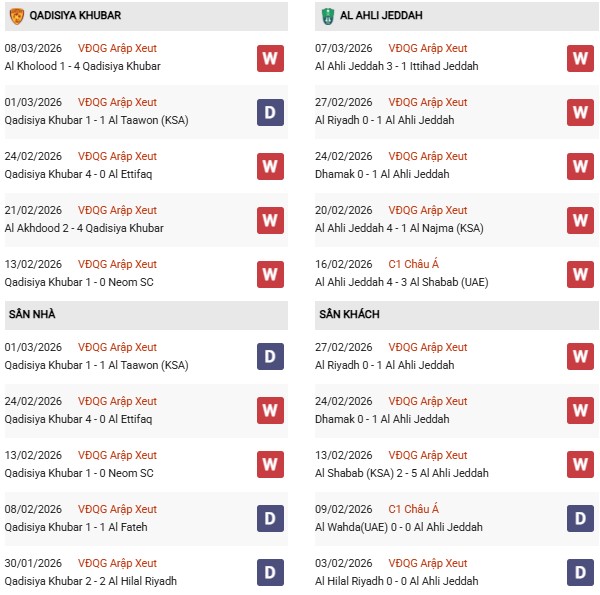Click the Al Ahli Jeddah team logo
Viewport: 600px width, 595px height.
328,16
